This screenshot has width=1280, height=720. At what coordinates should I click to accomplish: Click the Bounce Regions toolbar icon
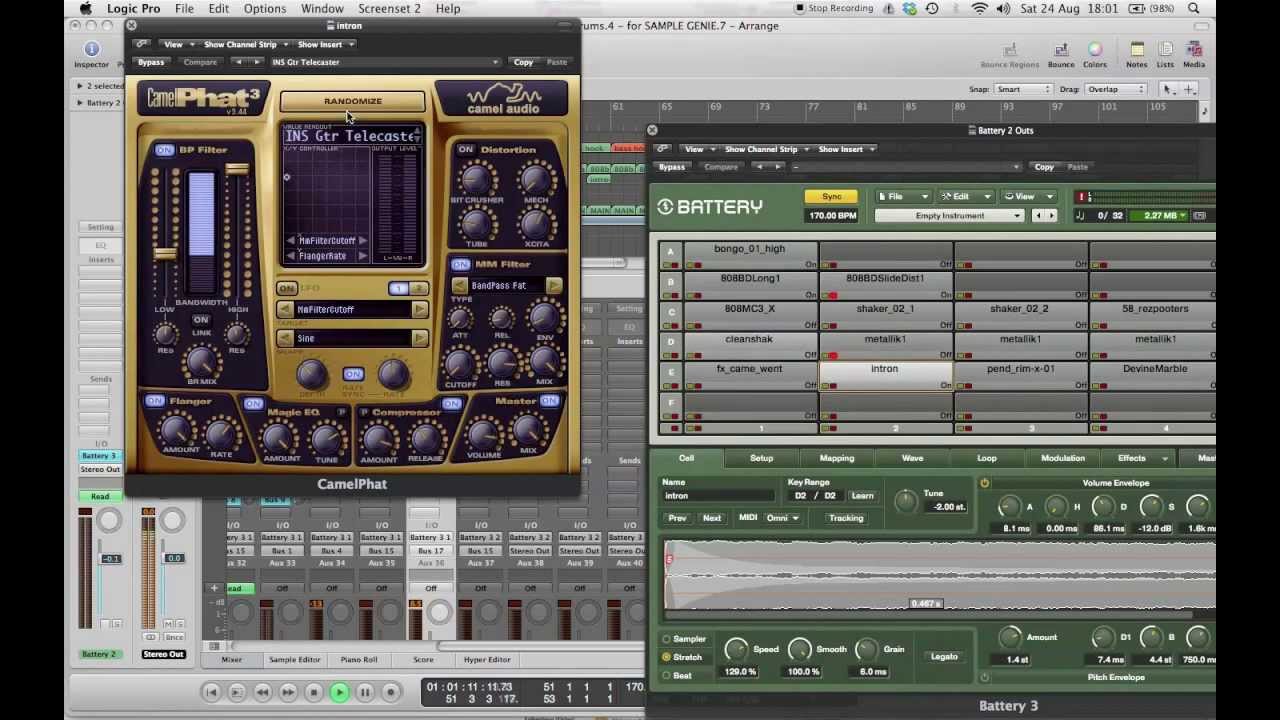pos(1010,54)
